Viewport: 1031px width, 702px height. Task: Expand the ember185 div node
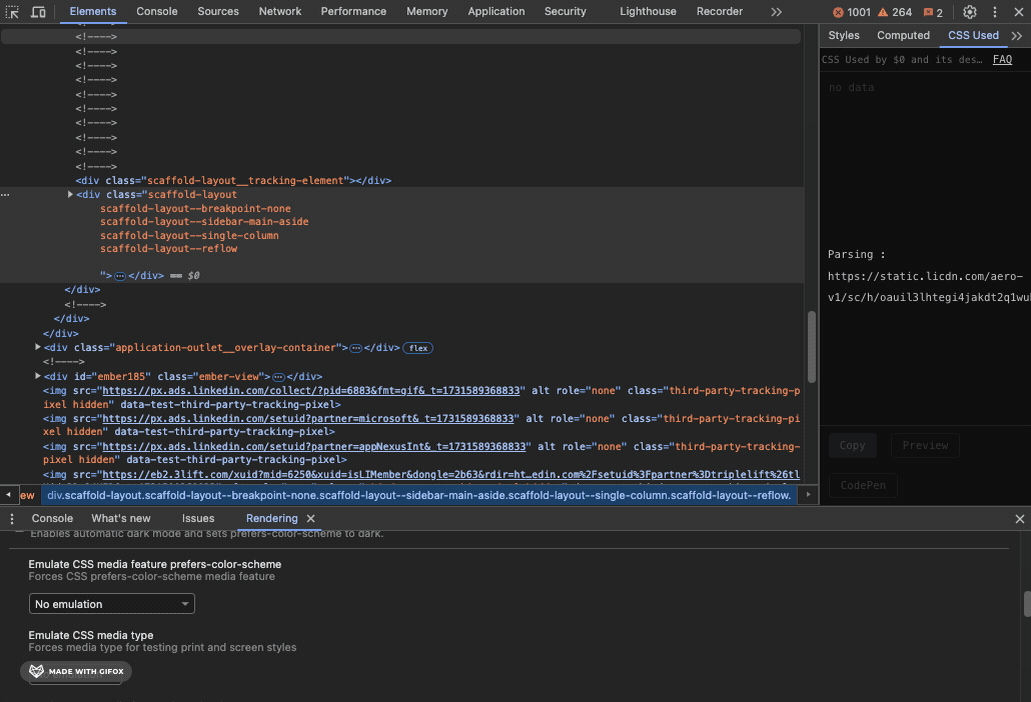[38, 376]
